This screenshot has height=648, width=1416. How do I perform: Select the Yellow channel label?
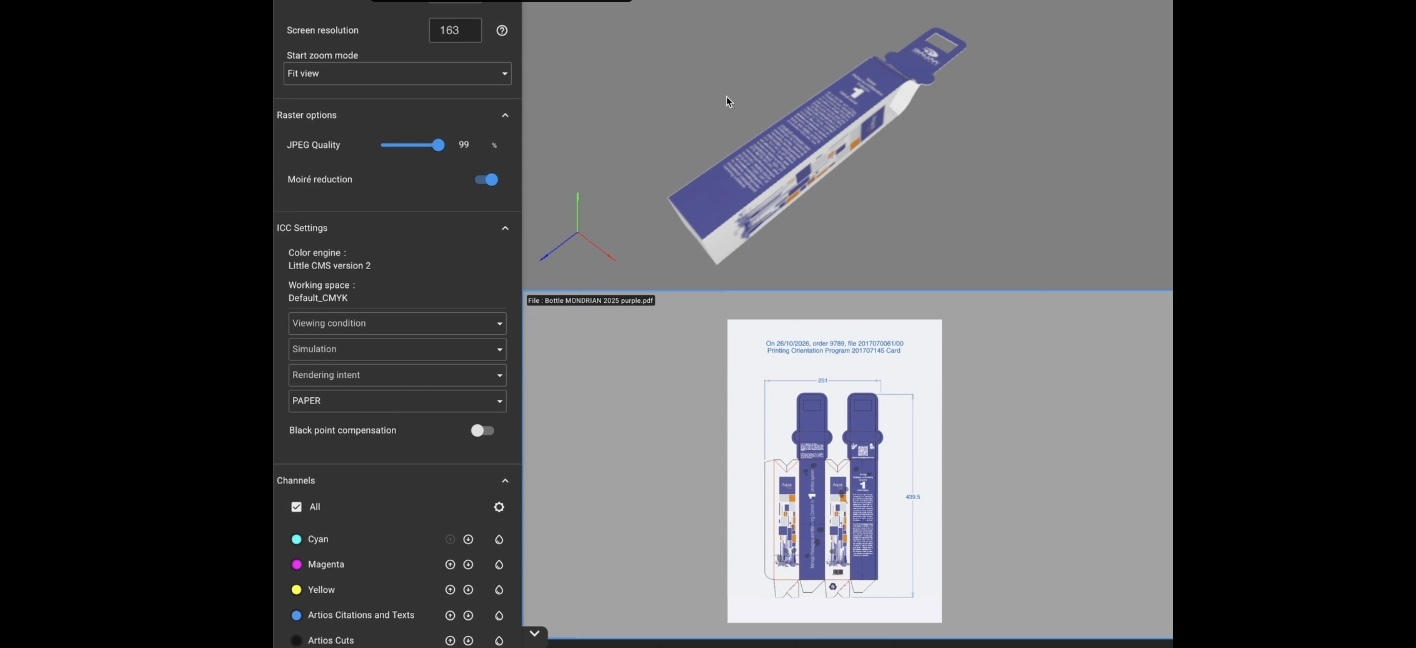321,590
